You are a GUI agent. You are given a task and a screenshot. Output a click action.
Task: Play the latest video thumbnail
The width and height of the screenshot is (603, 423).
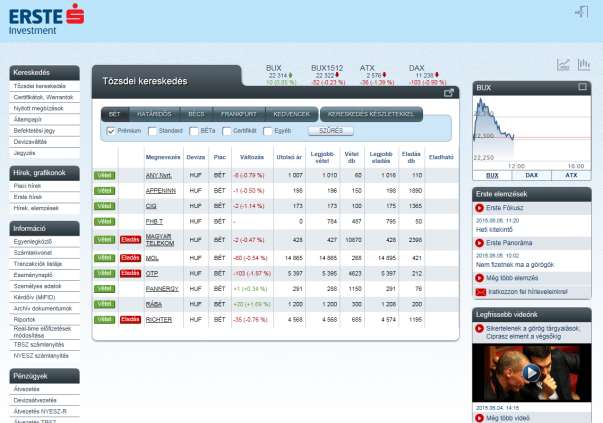pos(531,373)
